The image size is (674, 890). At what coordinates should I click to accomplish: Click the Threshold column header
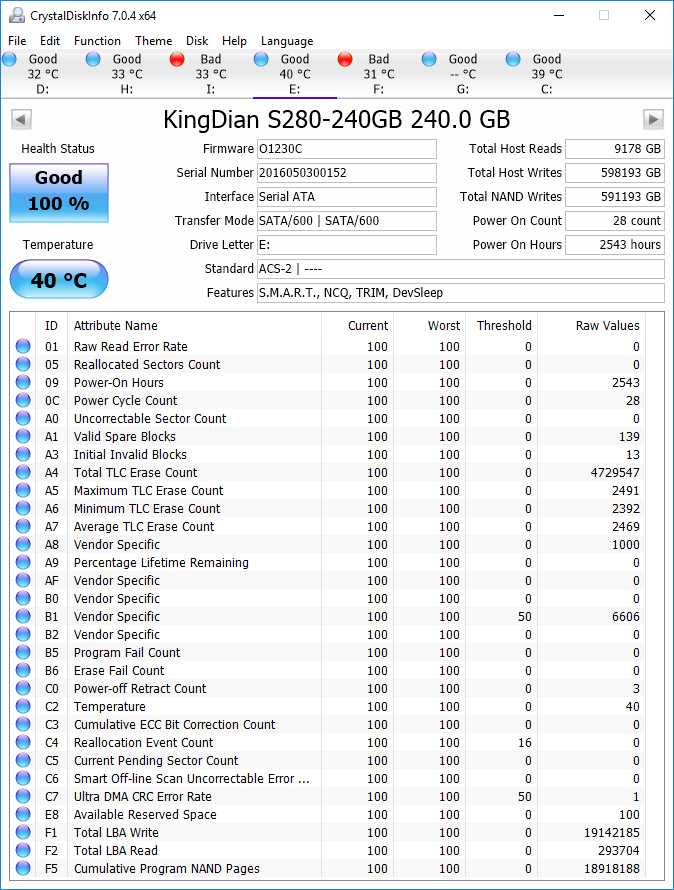502,326
